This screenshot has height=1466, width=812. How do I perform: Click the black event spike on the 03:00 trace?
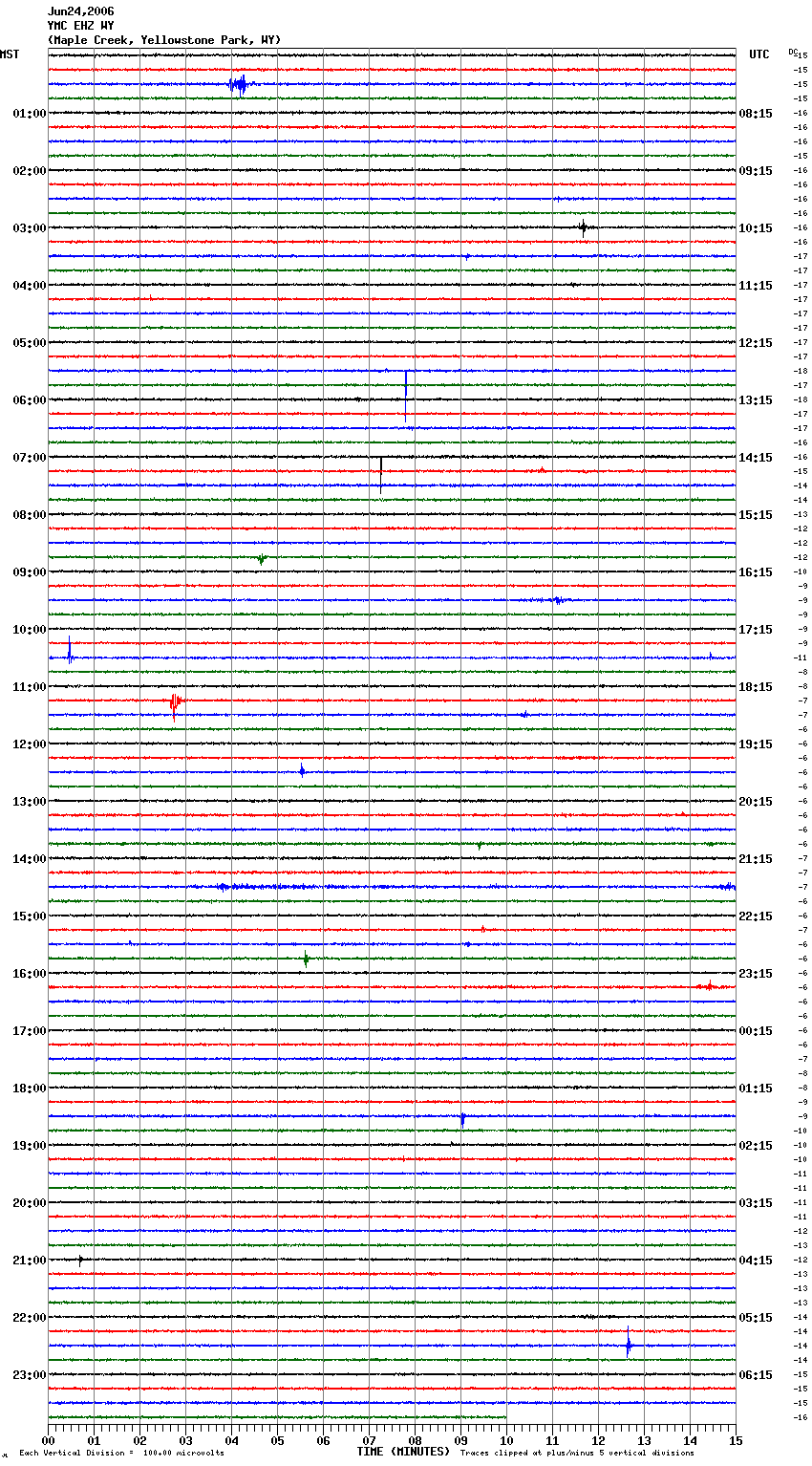click(x=584, y=227)
